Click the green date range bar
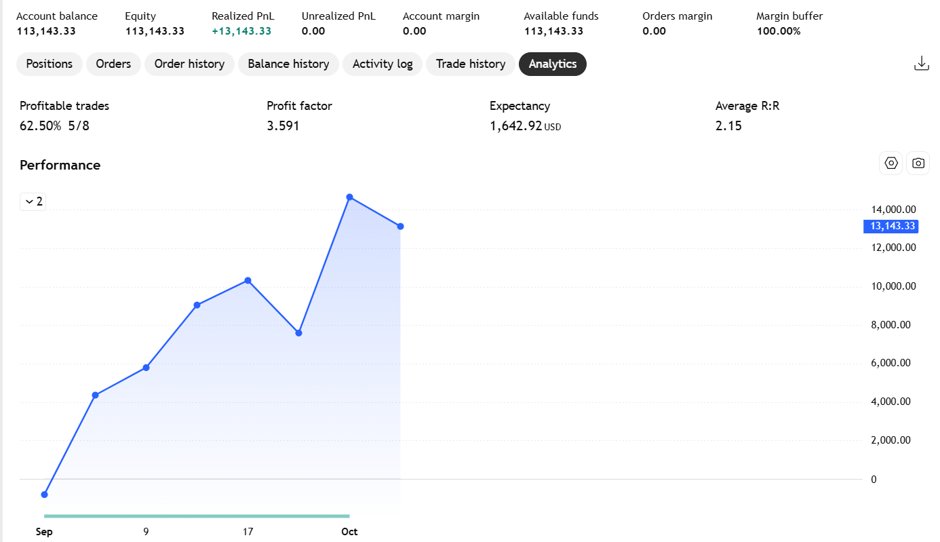The width and height of the screenshot is (940, 542). tap(197, 516)
